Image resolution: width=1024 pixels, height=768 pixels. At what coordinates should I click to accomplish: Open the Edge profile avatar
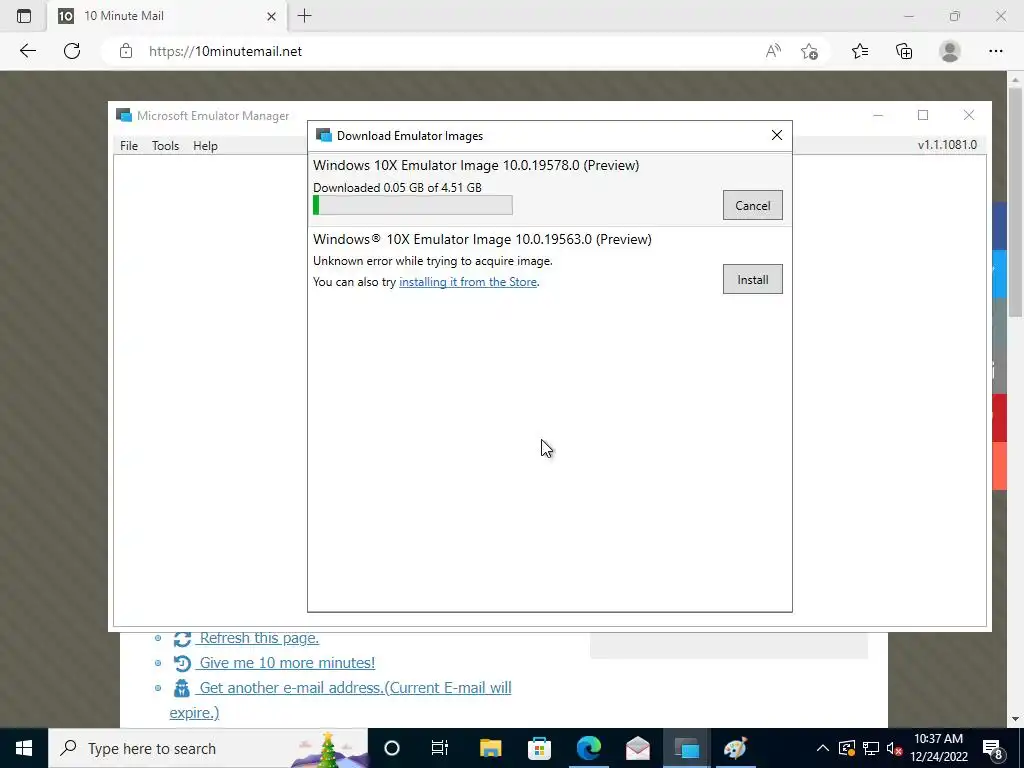click(x=950, y=51)
